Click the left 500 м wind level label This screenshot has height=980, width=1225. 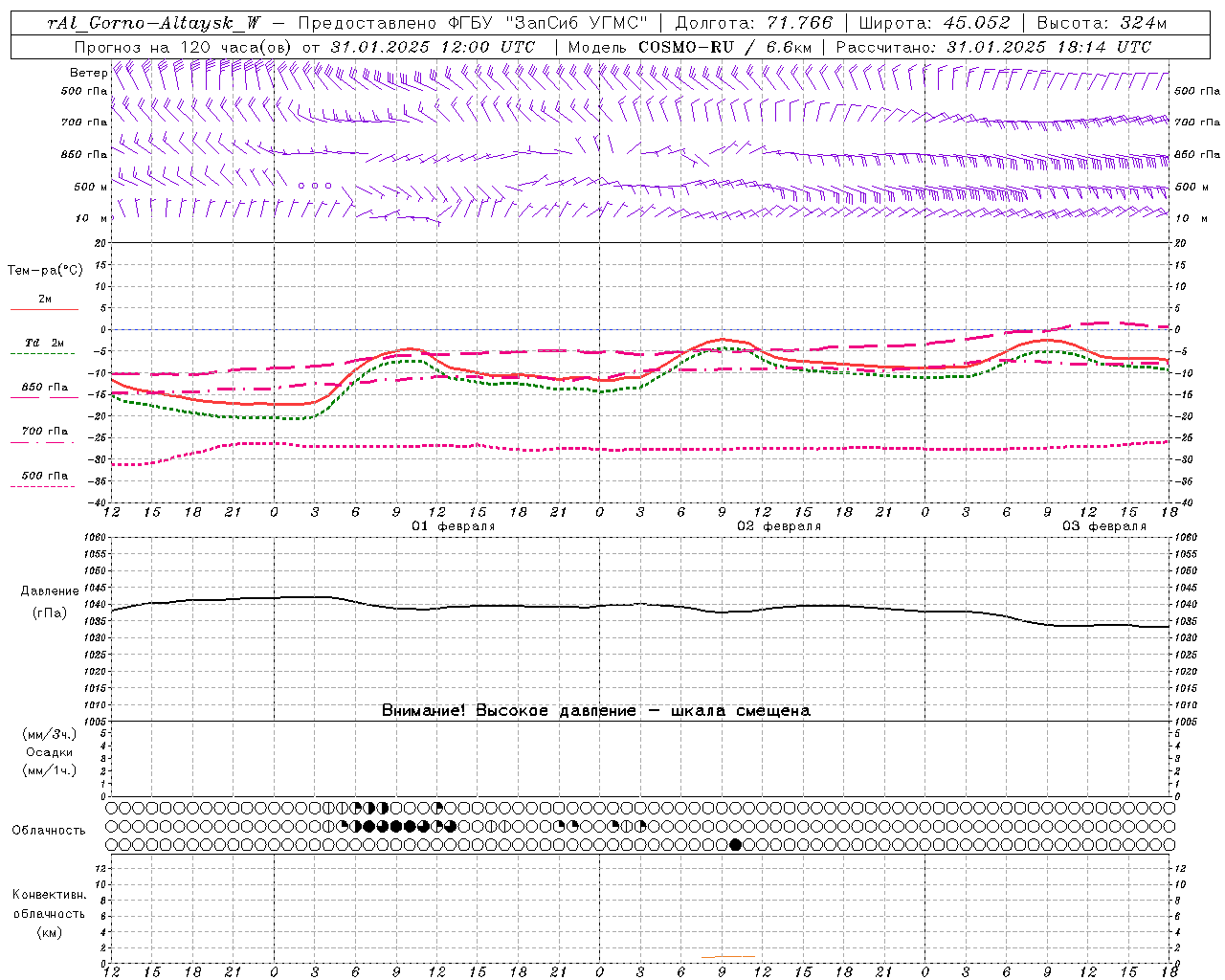[91, 187]
